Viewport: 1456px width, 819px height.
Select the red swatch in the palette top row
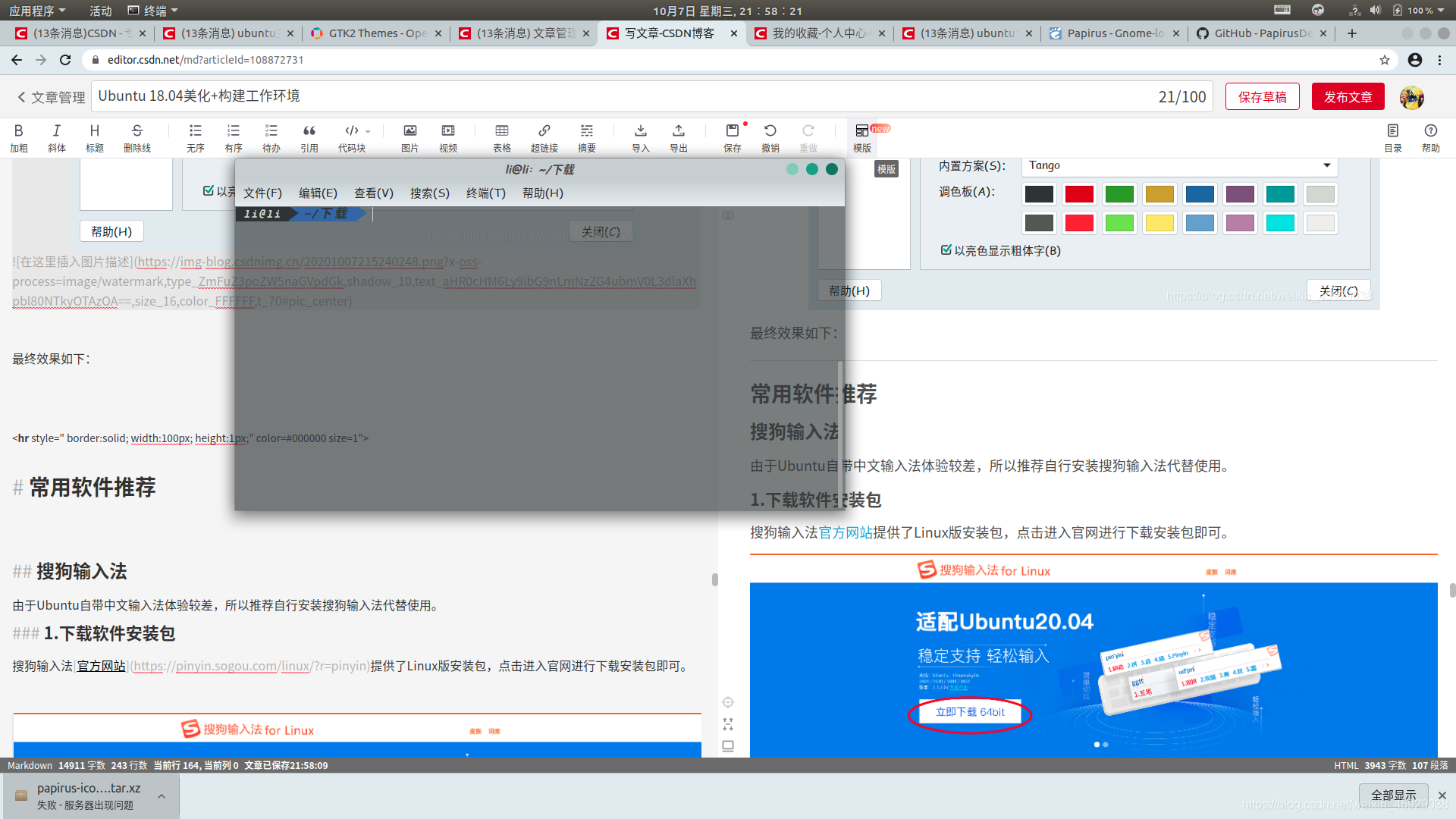[x=1079, y=194]
